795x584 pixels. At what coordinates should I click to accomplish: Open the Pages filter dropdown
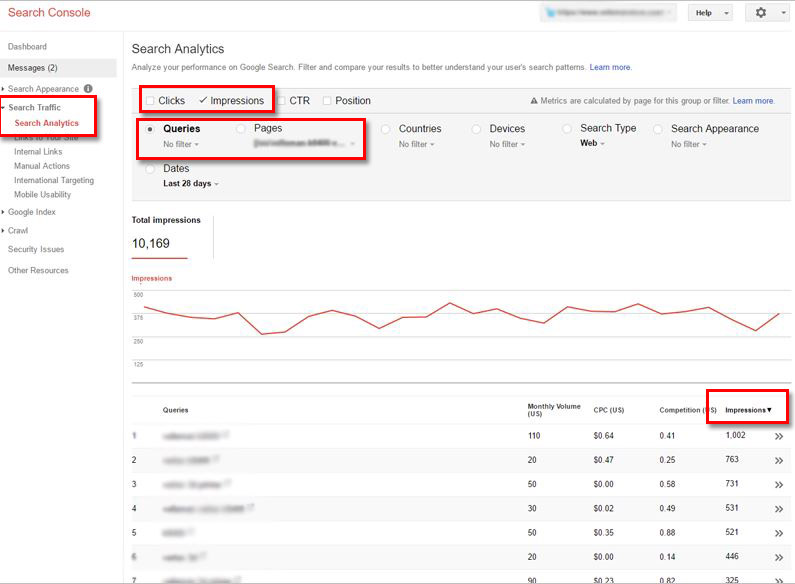pyautogui.click(x=304, y=144)
